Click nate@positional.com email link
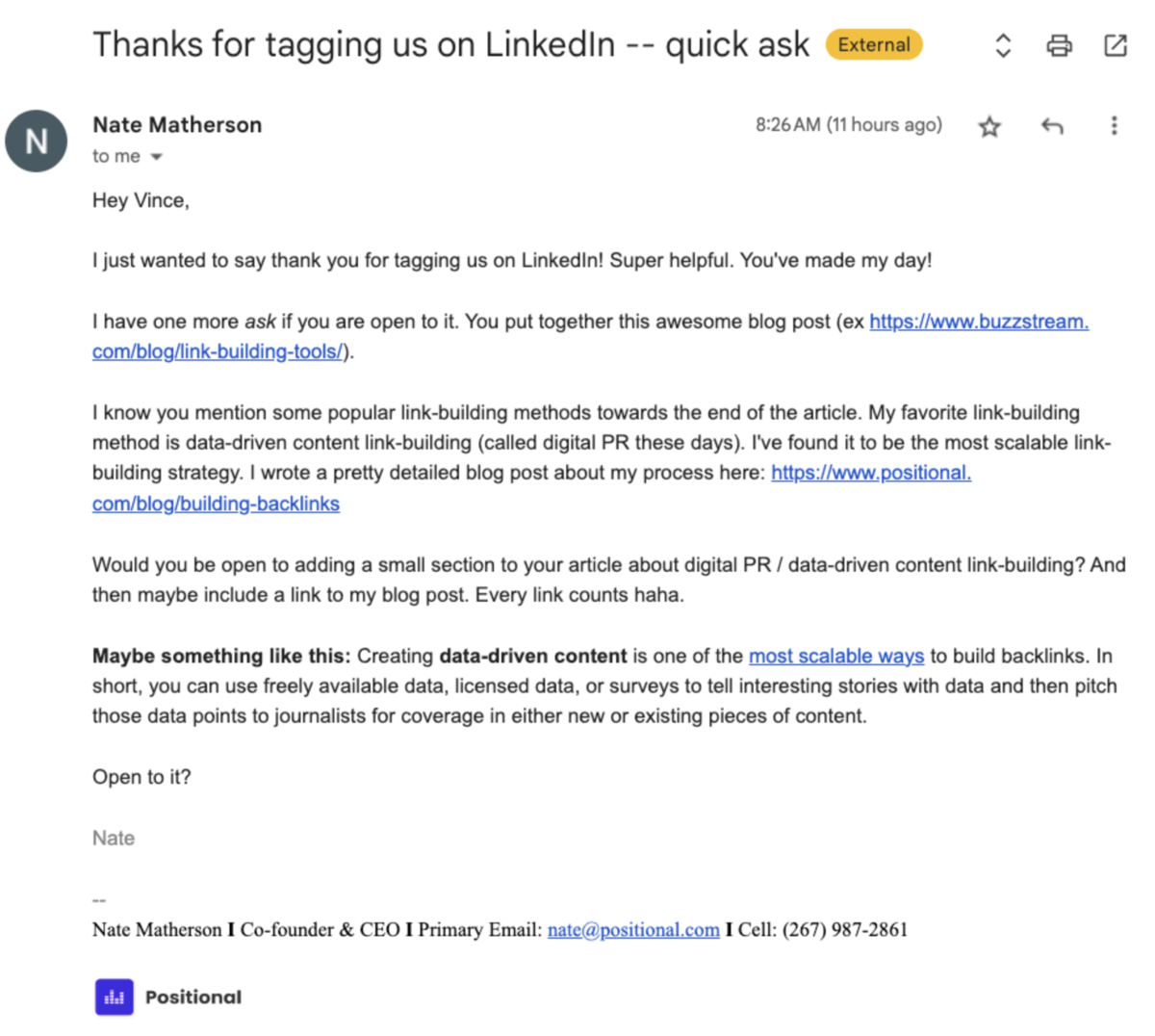The width and height of the screenshot is (1155, 1036). [633, 930]
